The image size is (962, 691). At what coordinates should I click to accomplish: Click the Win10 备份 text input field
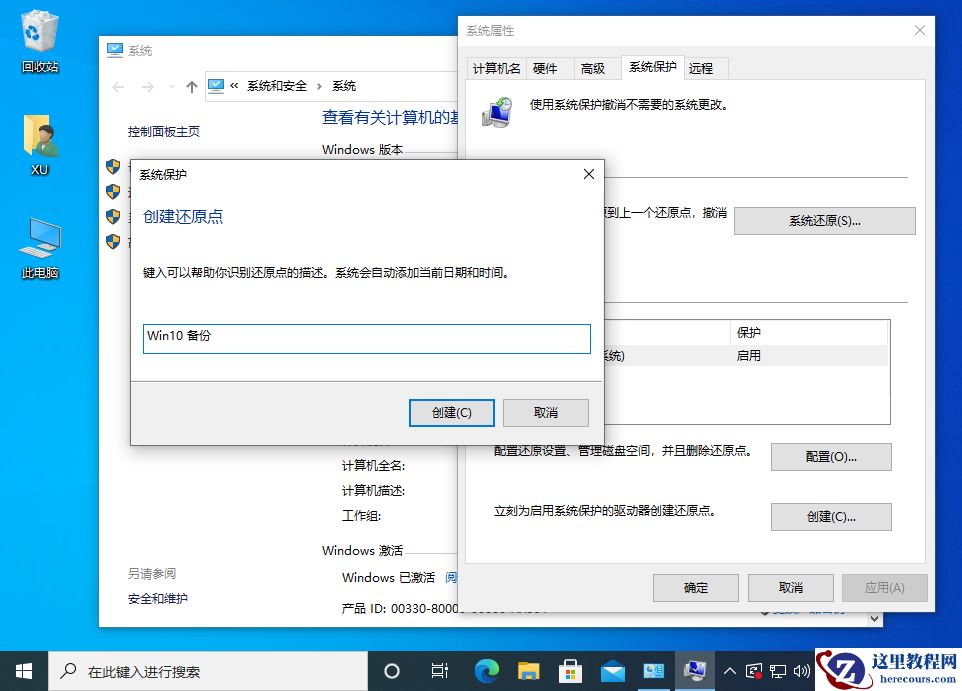pos(365,338)
